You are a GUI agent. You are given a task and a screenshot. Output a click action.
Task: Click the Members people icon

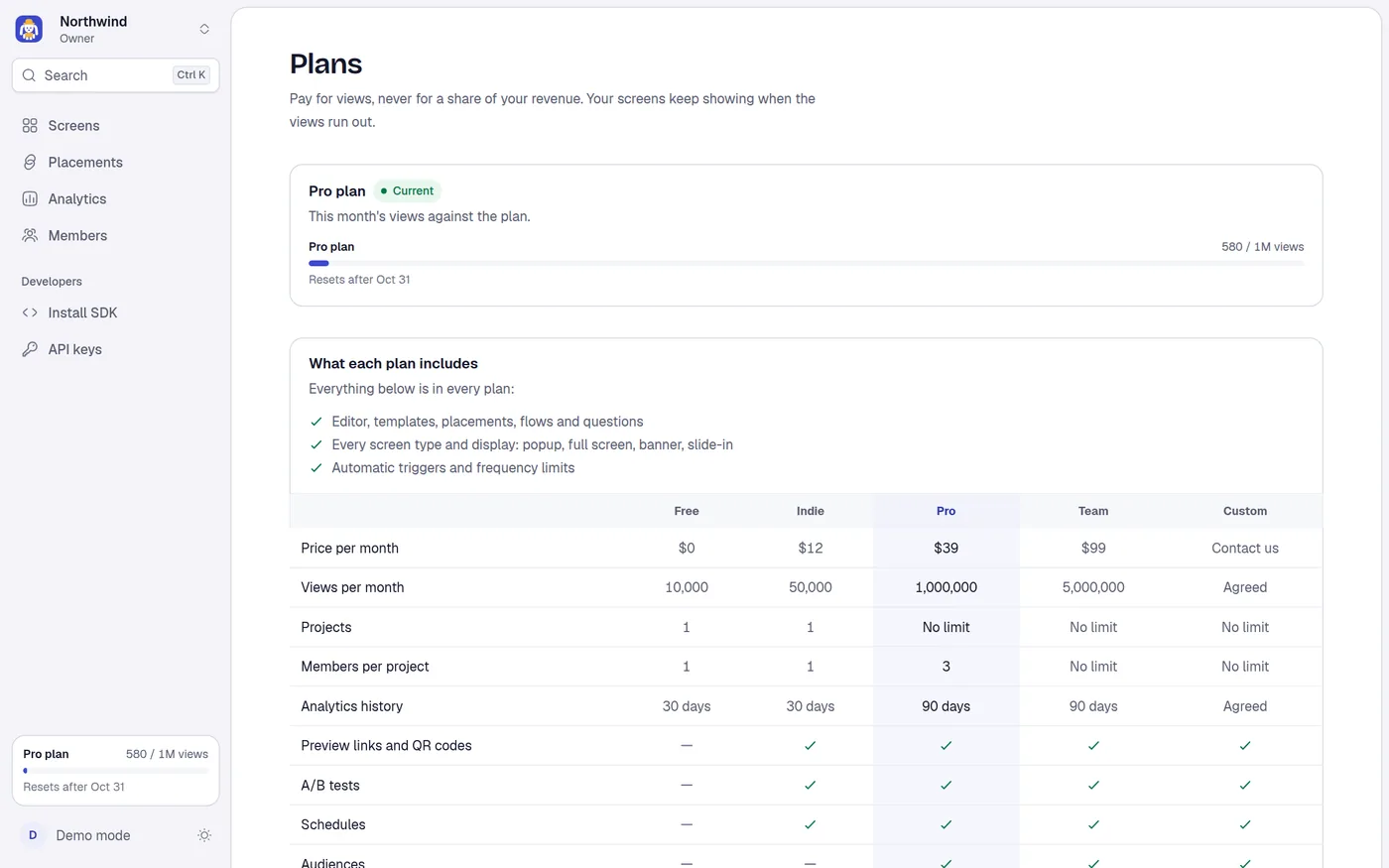[30, 236]
